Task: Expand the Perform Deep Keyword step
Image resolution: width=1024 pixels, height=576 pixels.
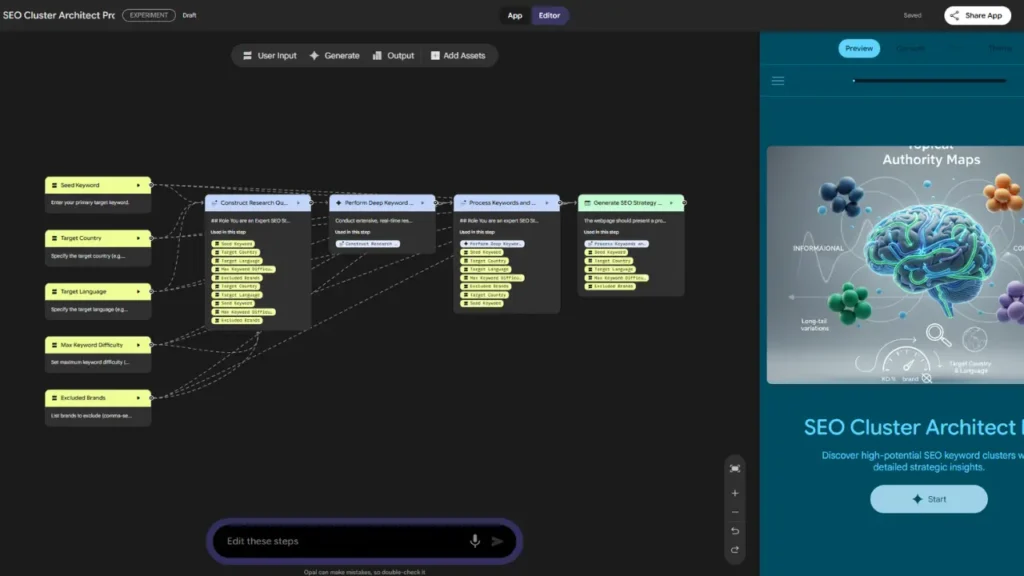Action: point(423,202)
